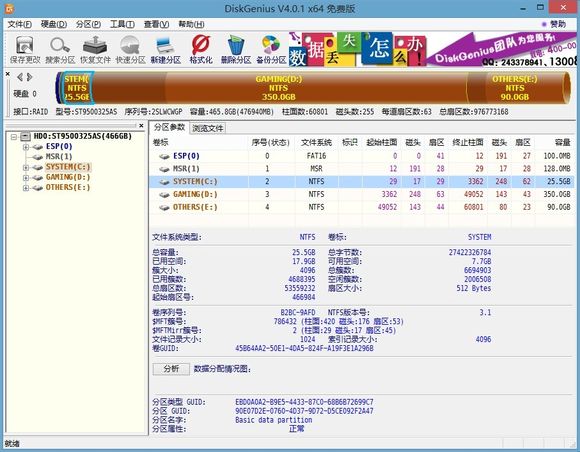
Task: Open the Backup Partition (备份分区) tool
Action: [271, 50]
